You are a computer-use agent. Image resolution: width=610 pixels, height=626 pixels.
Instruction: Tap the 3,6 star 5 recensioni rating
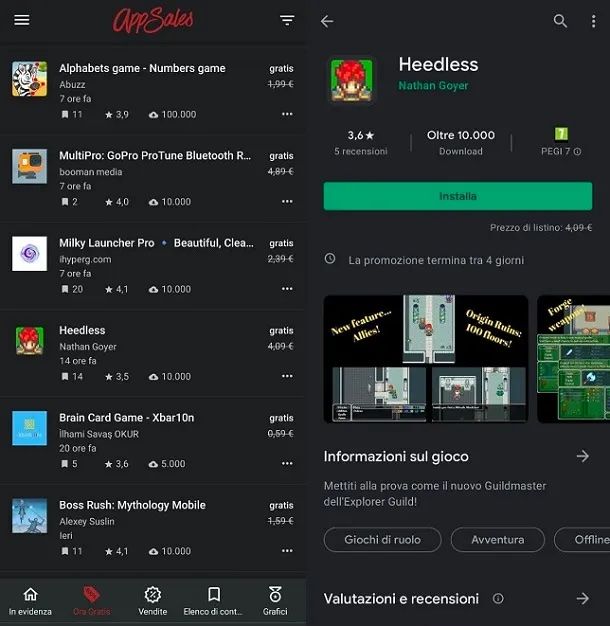click(361, 143)
